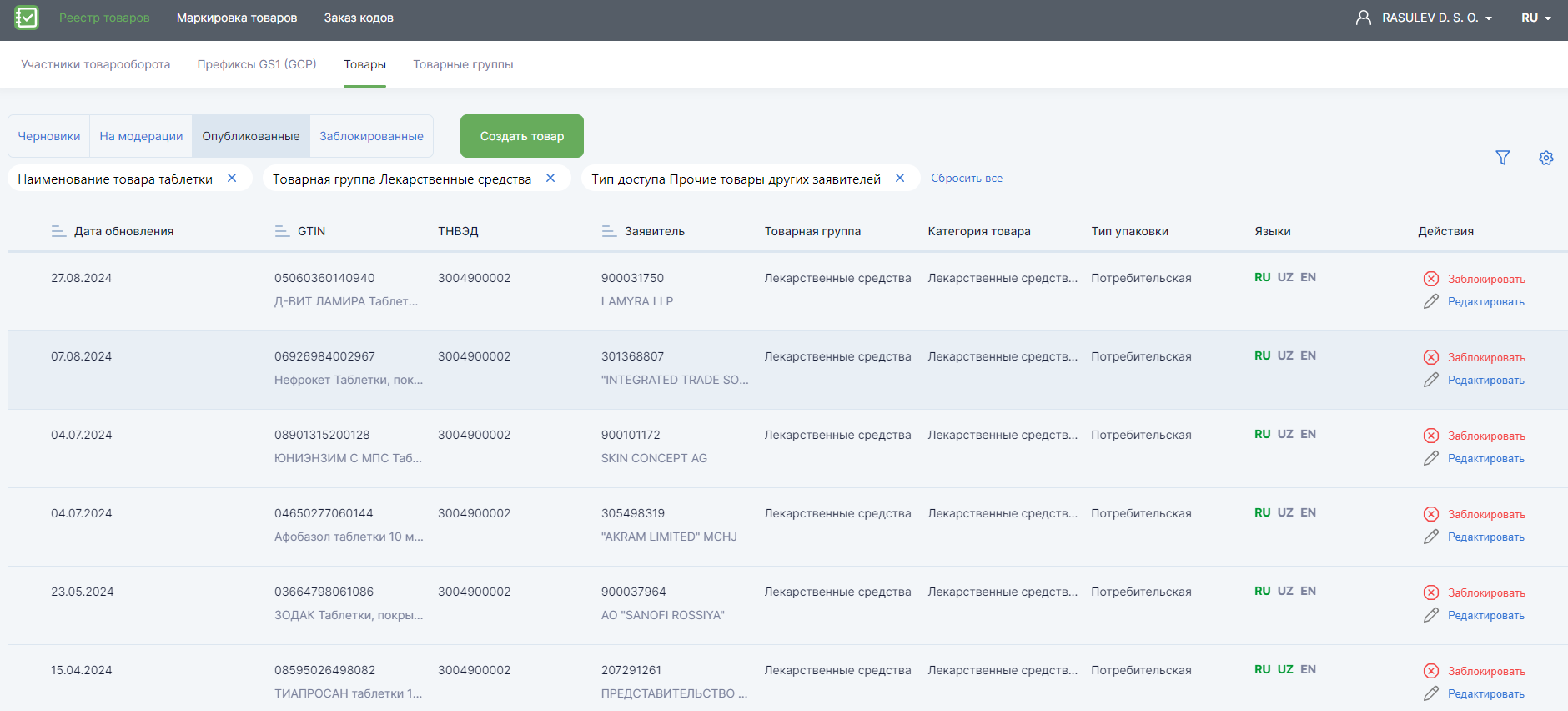Click the Тип упаковки column header
Viewport: 1568px width, 711px height.
(x=1129, y=231)
